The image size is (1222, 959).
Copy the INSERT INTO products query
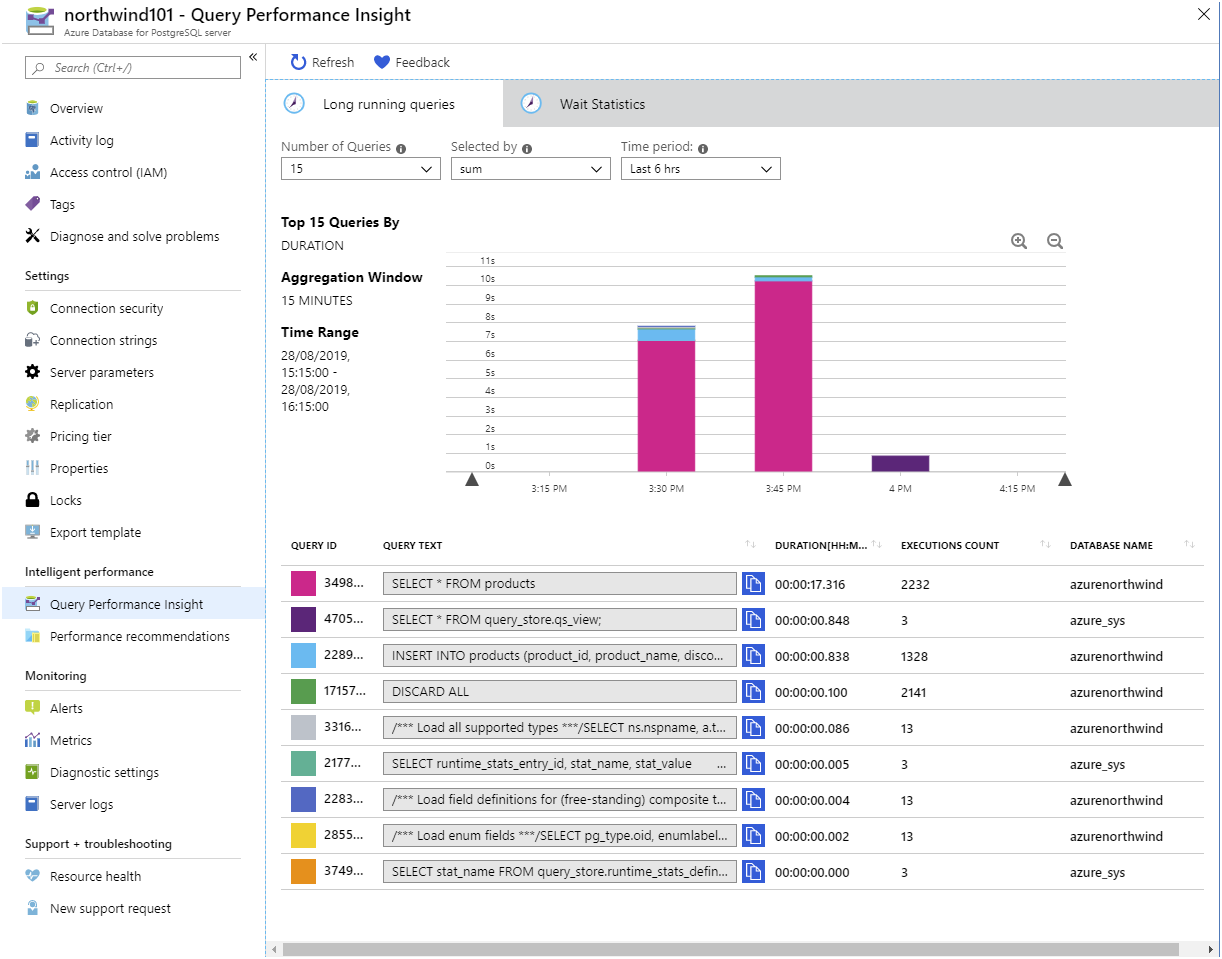point(753,656)
